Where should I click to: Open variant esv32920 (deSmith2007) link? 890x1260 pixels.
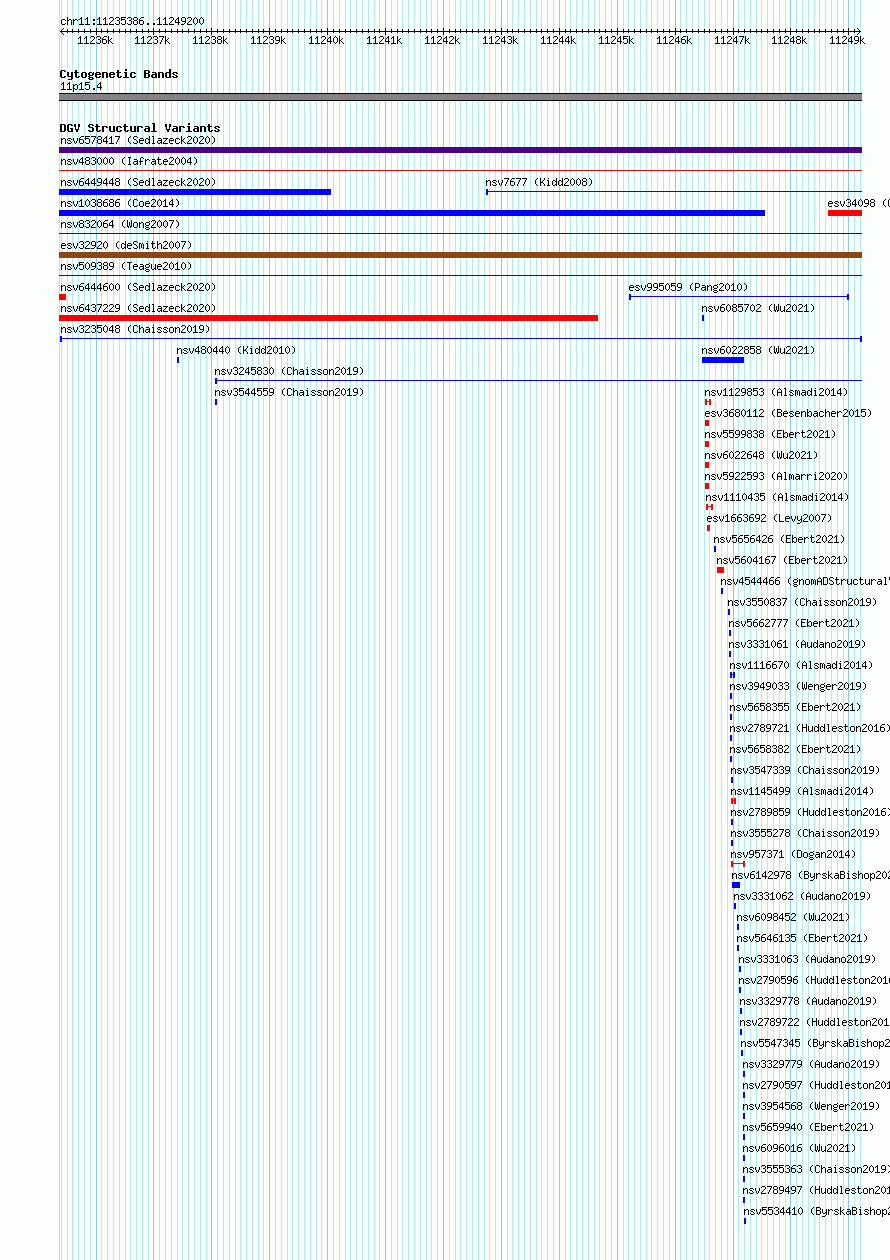(x=126, y=245)
